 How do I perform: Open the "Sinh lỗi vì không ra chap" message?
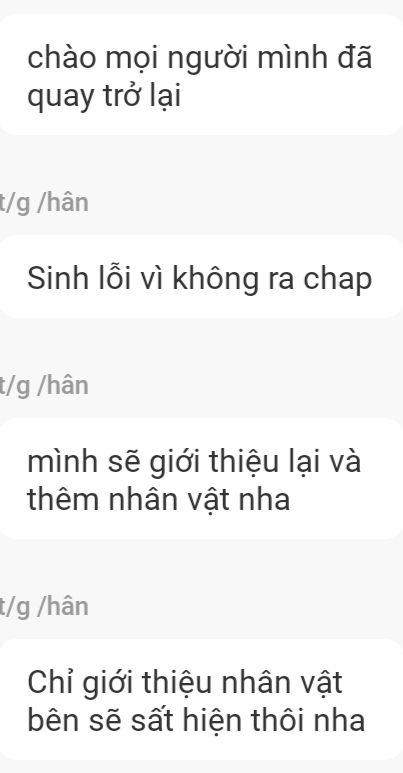pyautogui.click(x=200, y=277)
